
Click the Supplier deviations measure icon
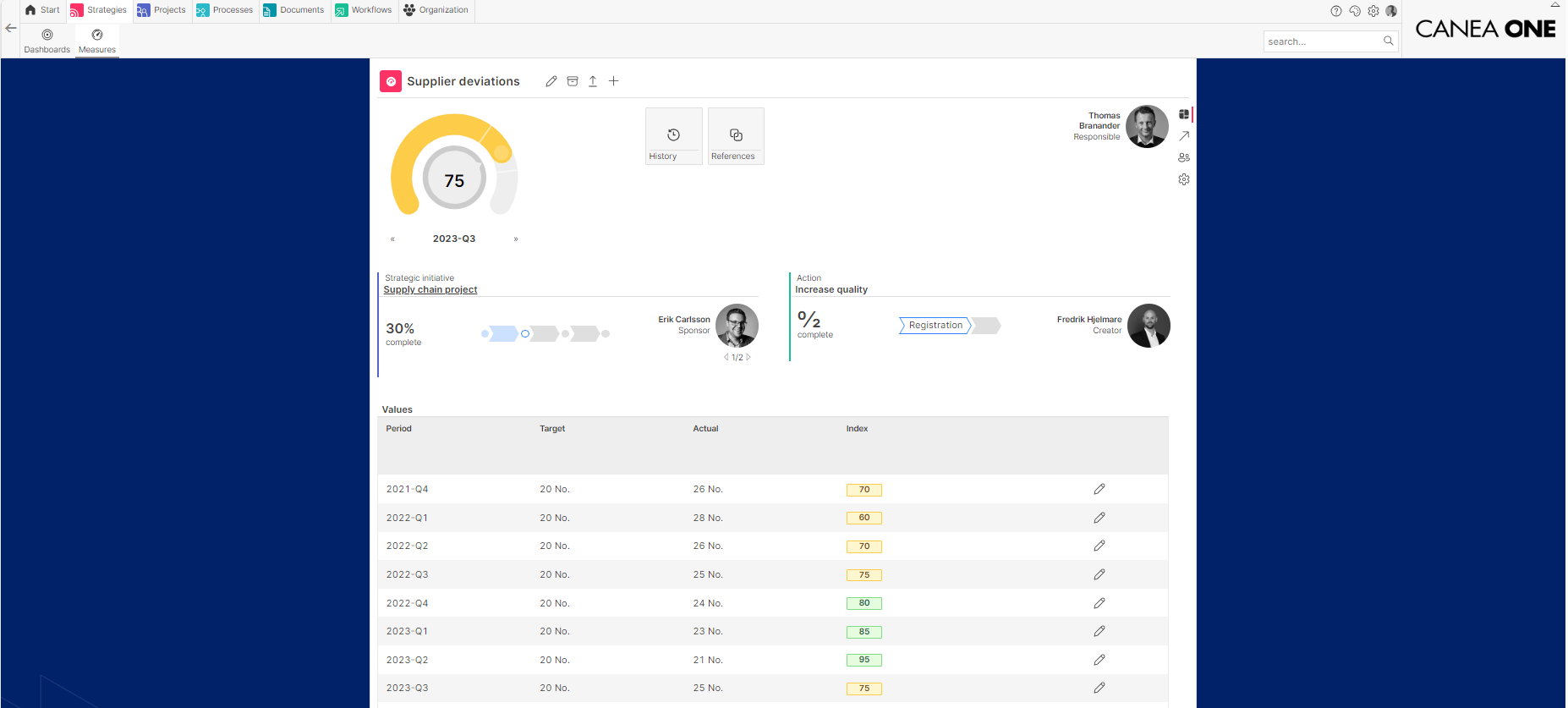tap(391, 81)
